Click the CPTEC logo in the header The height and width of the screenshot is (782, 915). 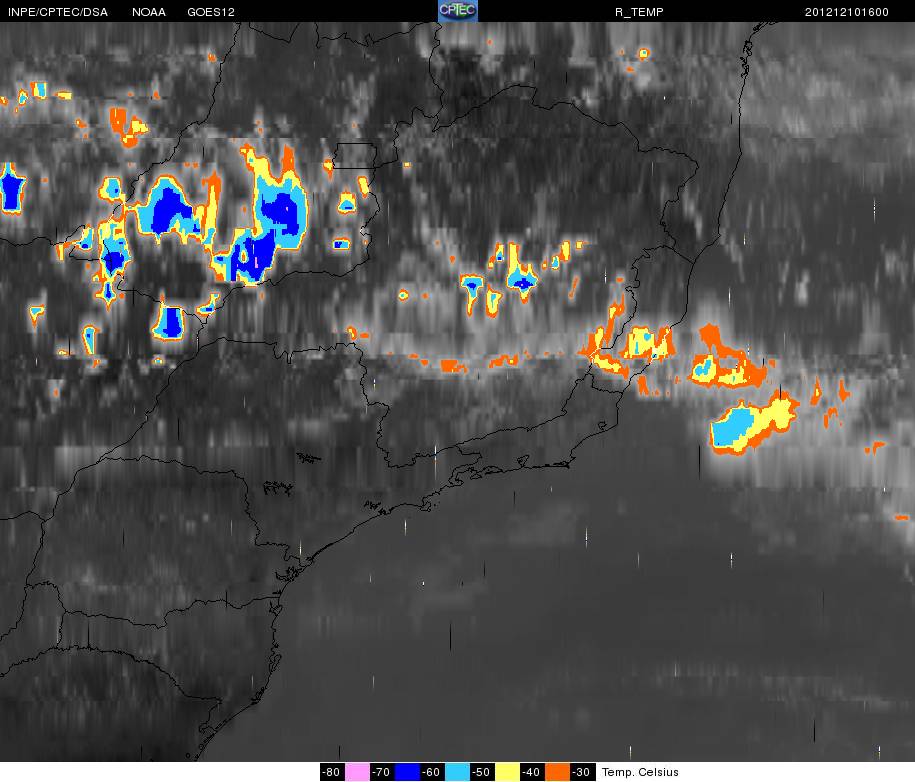pos(458,11)
